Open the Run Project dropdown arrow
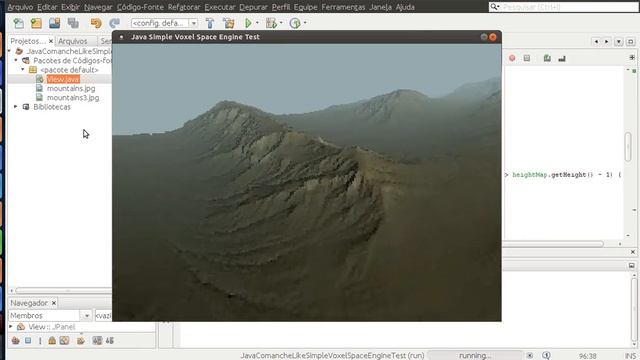Image resolution: width=640 pixels, height=360 pixels. pos(257,23)
